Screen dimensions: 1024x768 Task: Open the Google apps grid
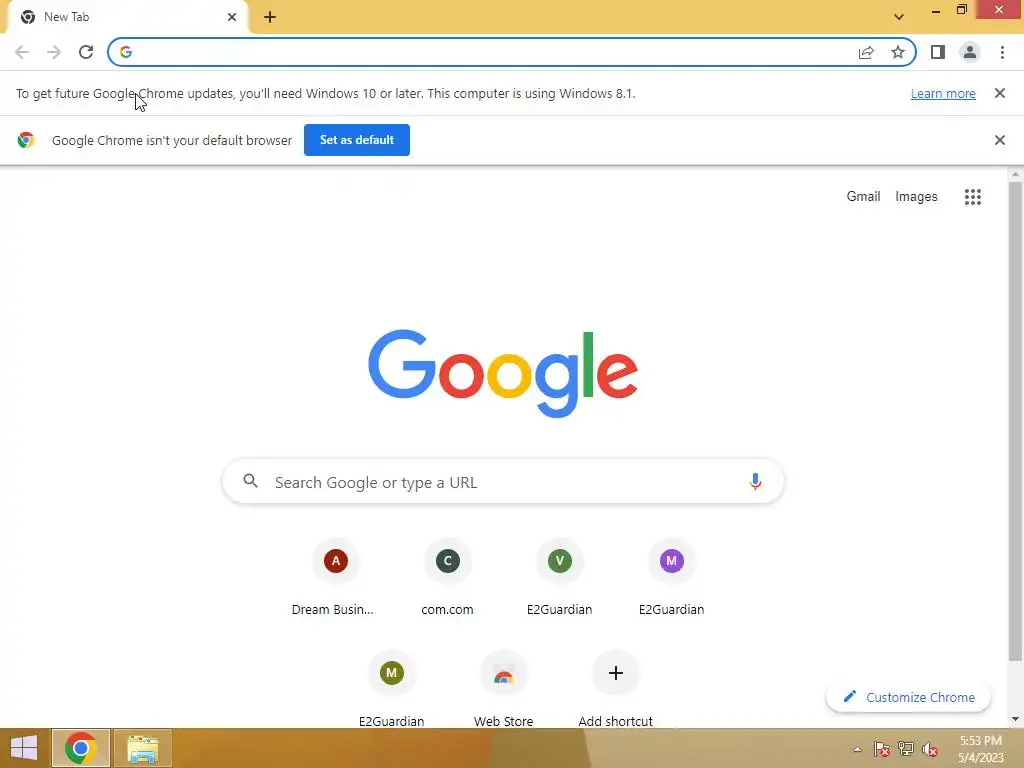click(x=972, y=197)
